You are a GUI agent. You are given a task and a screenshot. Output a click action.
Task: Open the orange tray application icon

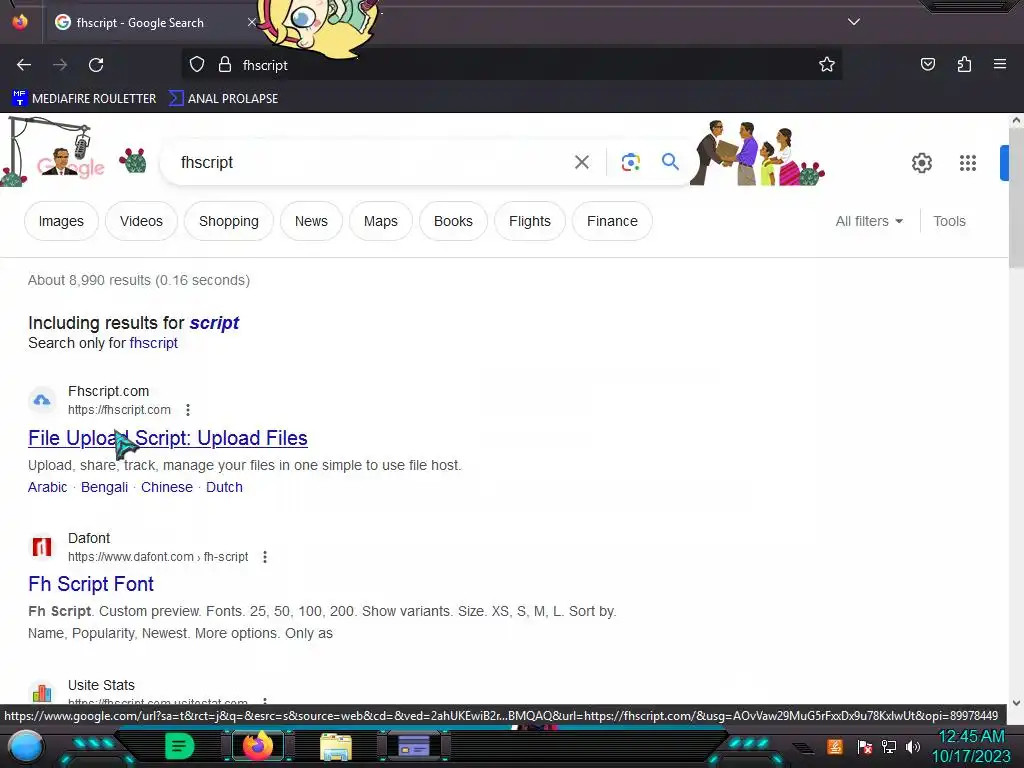(835, 746)
